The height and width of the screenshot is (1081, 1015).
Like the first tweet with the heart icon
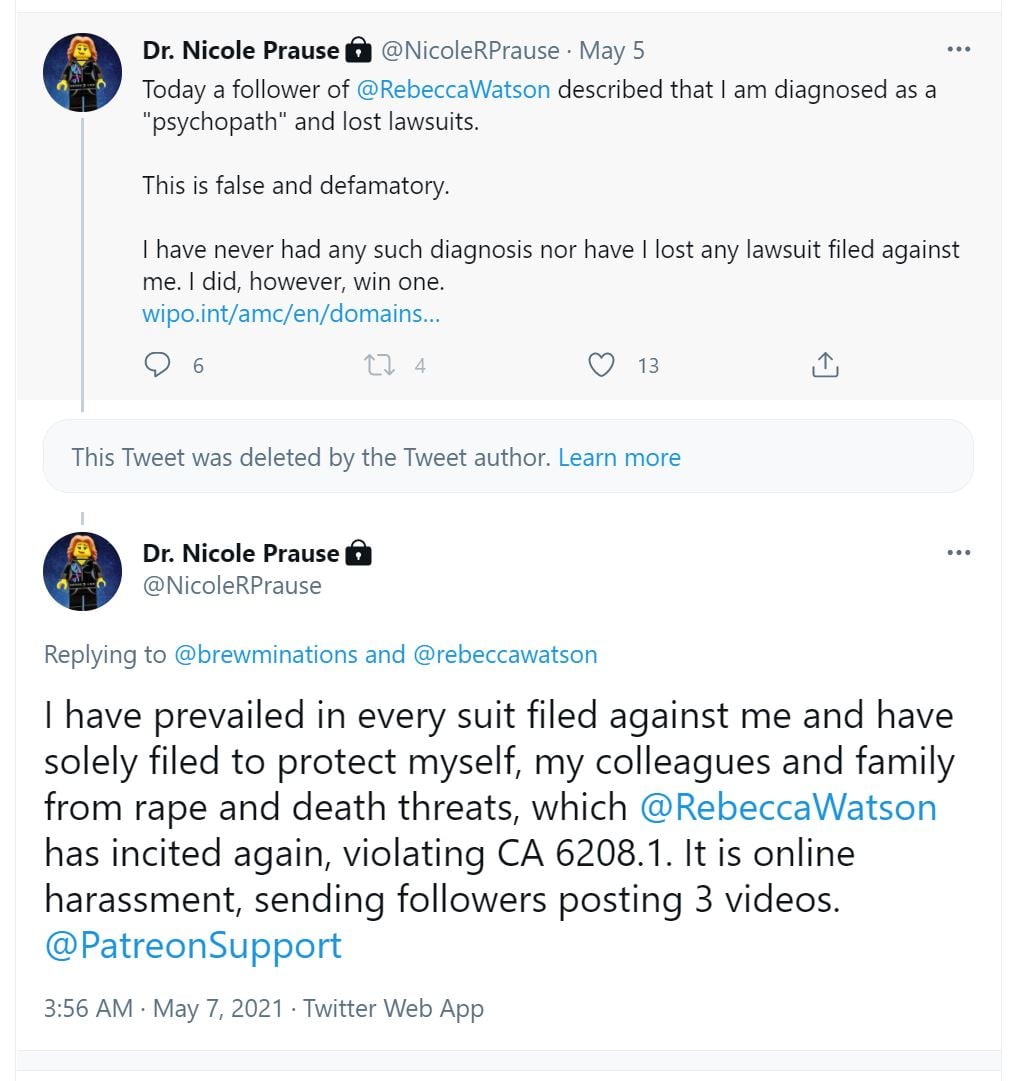point(601,365)
